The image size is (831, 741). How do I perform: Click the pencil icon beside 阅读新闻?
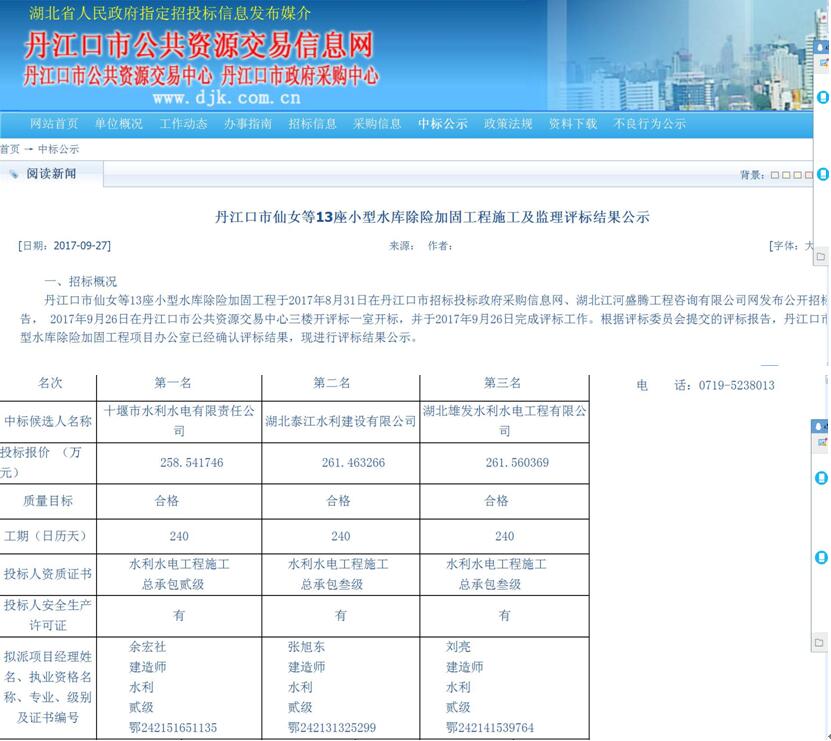(x=14, y=174)
